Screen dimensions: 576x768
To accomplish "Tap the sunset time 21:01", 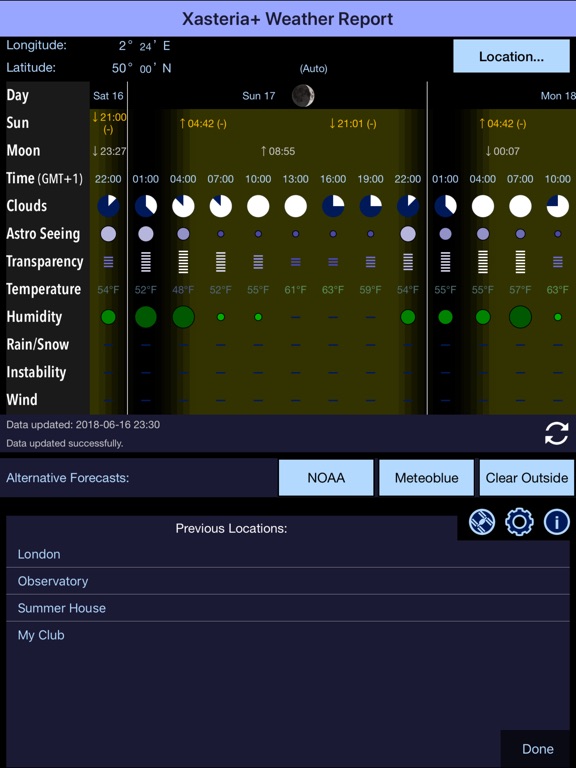I will (x=353, y=123).
